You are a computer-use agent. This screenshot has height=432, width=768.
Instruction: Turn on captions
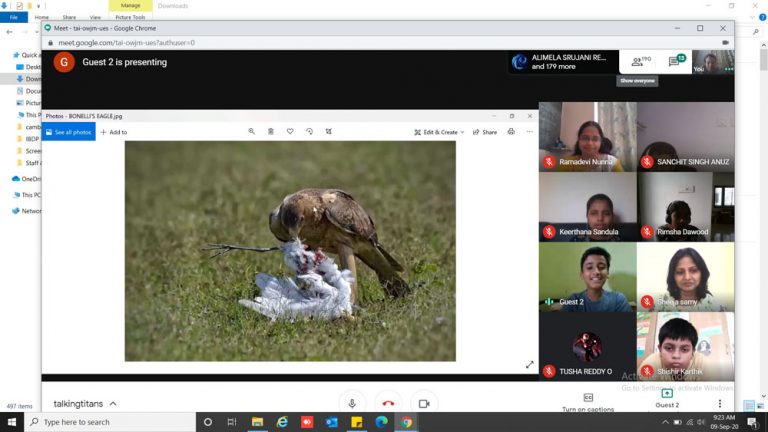pos(588,403)
